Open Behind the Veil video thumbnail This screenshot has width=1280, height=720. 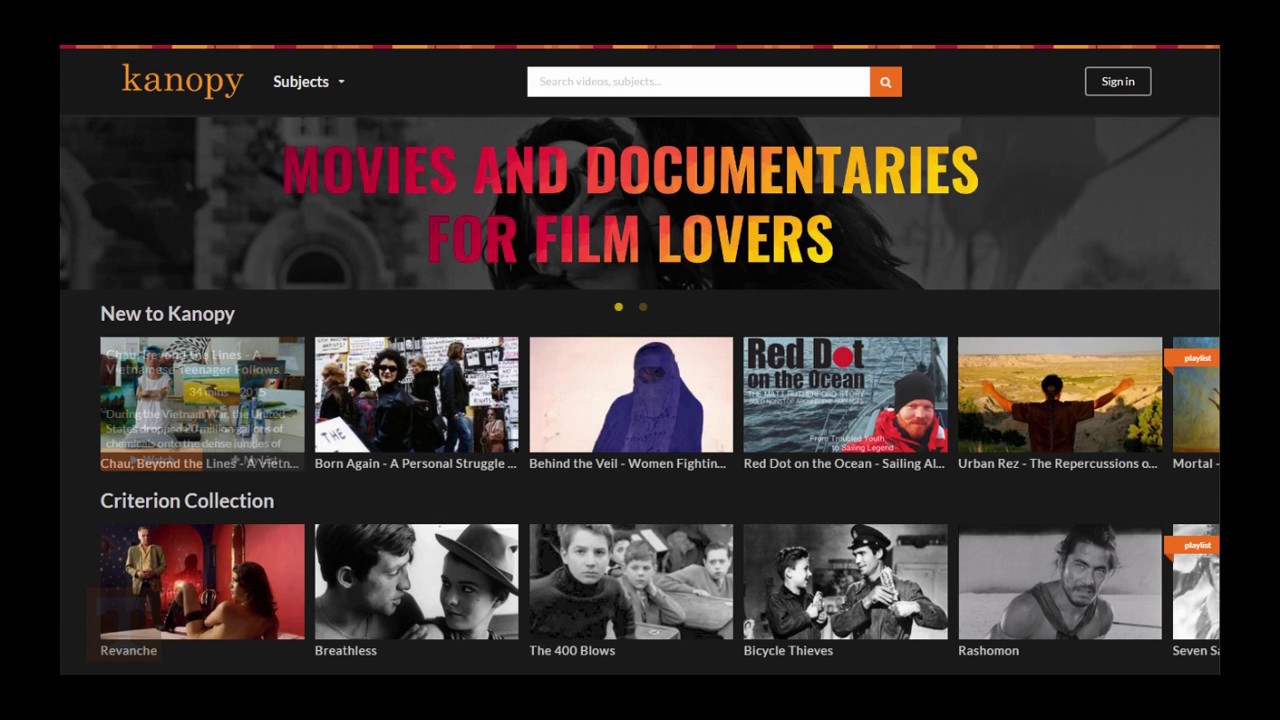(631, 395)
